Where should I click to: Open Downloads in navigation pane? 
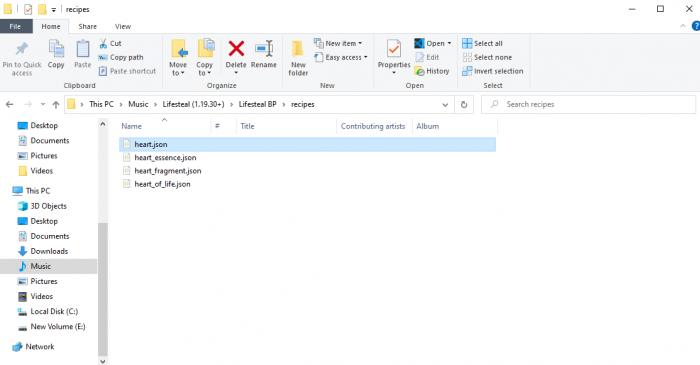43,251
